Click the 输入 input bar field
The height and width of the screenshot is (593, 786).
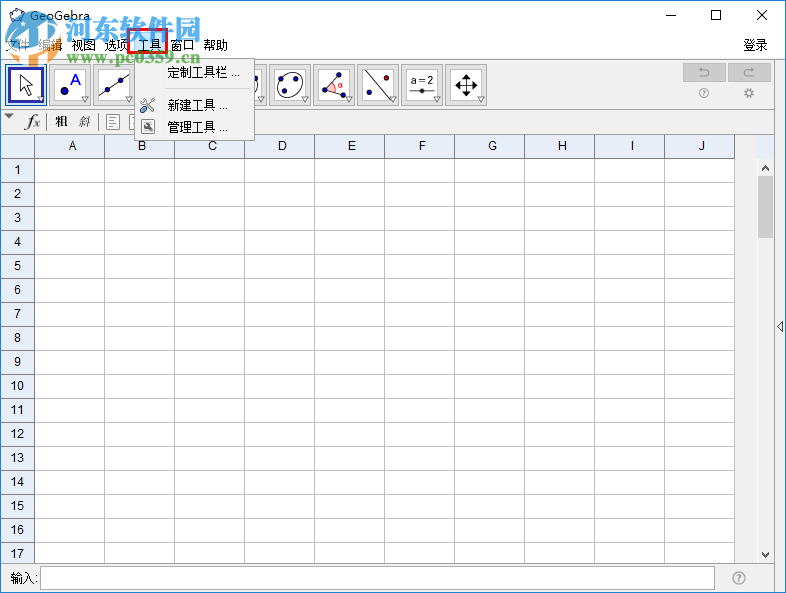[x=377, y=578]
